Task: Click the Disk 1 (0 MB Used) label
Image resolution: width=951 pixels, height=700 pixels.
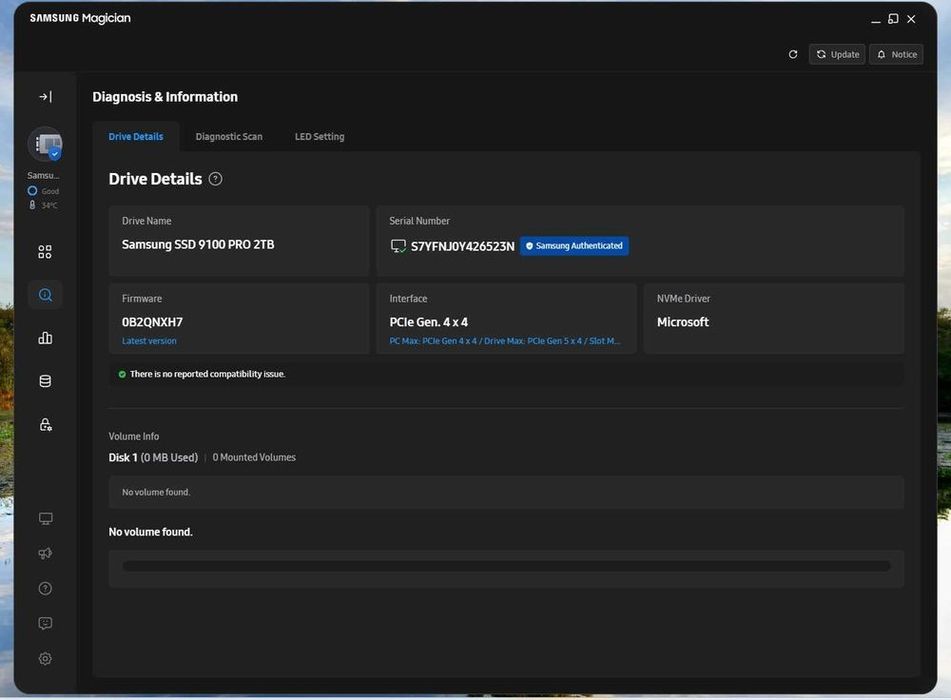Action: tap(153, 457)
